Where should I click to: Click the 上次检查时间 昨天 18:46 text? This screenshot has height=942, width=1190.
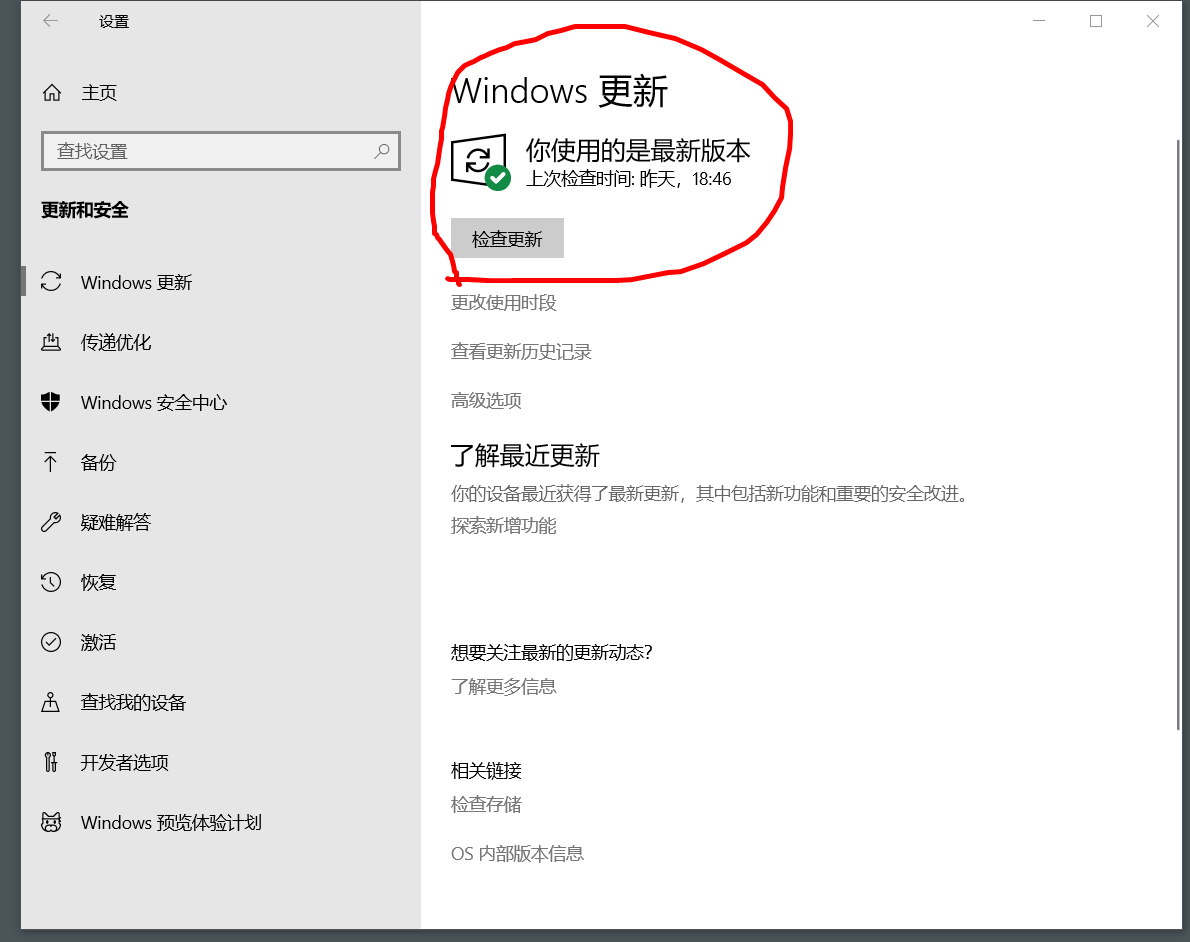pos(628,179)
